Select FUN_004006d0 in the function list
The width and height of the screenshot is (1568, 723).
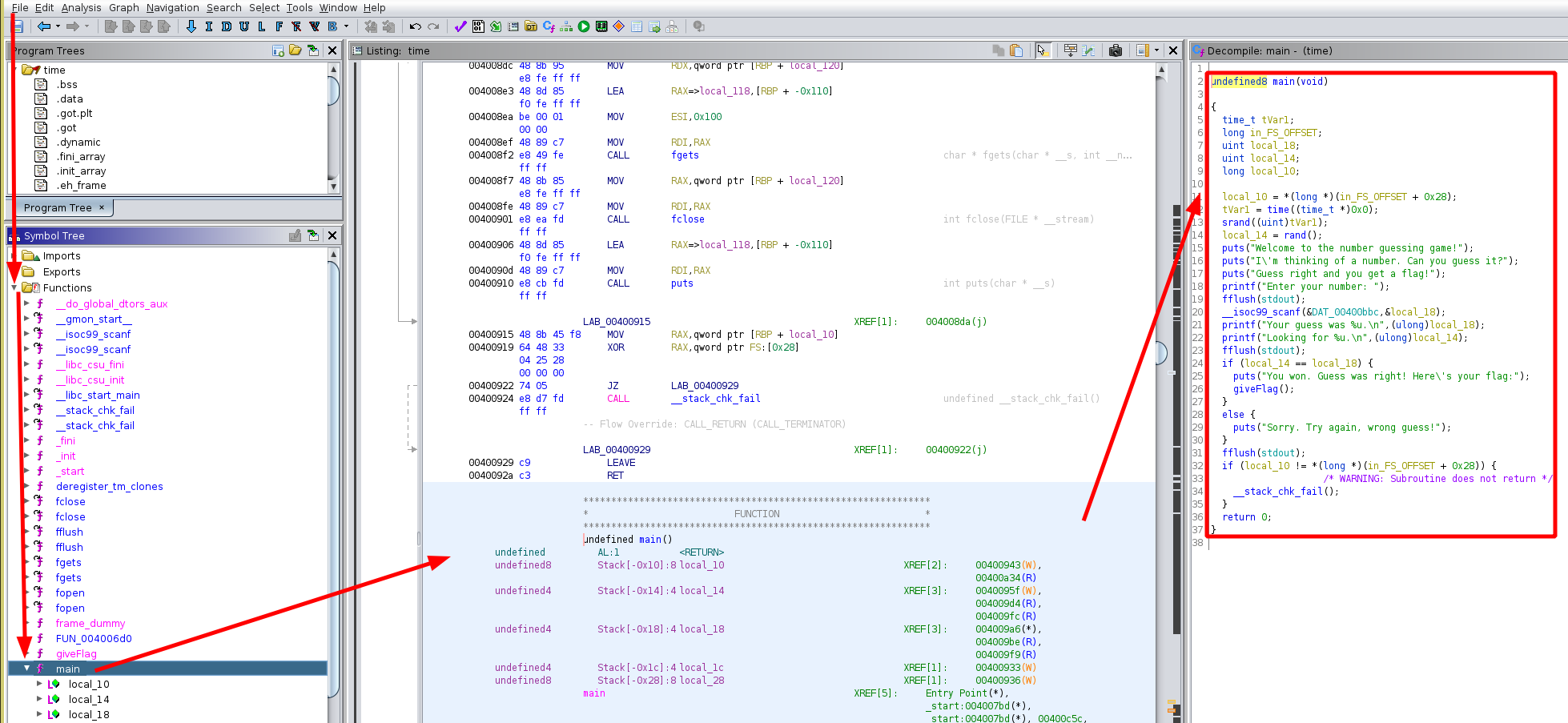coord(94,639)
